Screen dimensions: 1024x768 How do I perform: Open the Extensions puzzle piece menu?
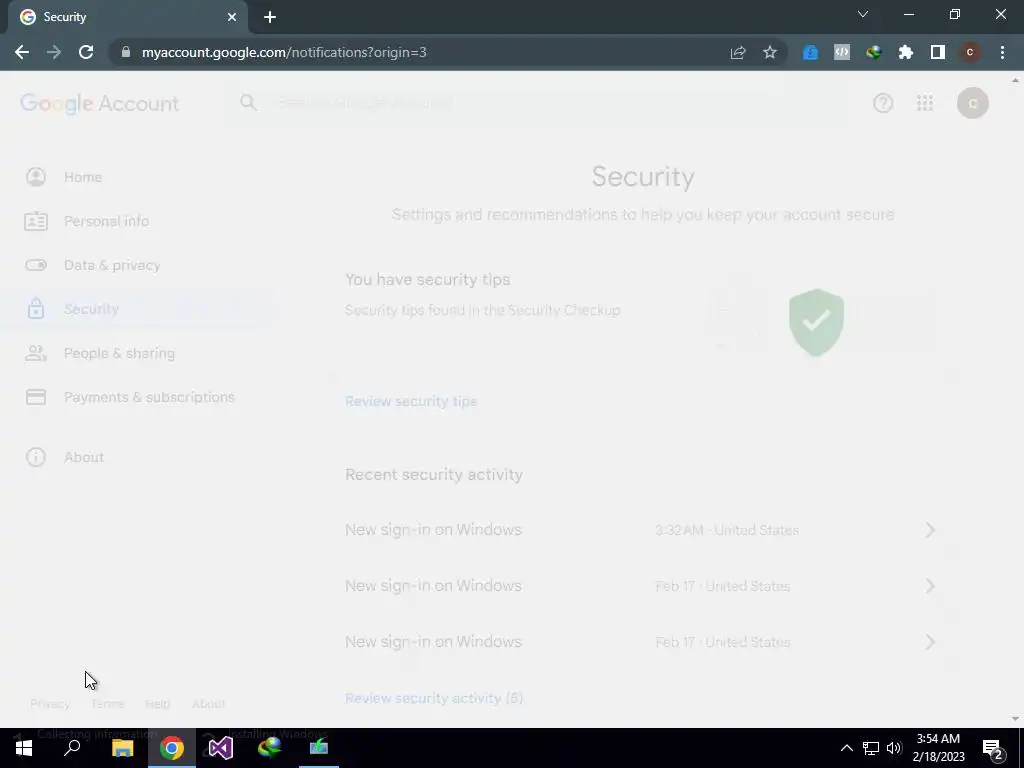tap(906, 52)
